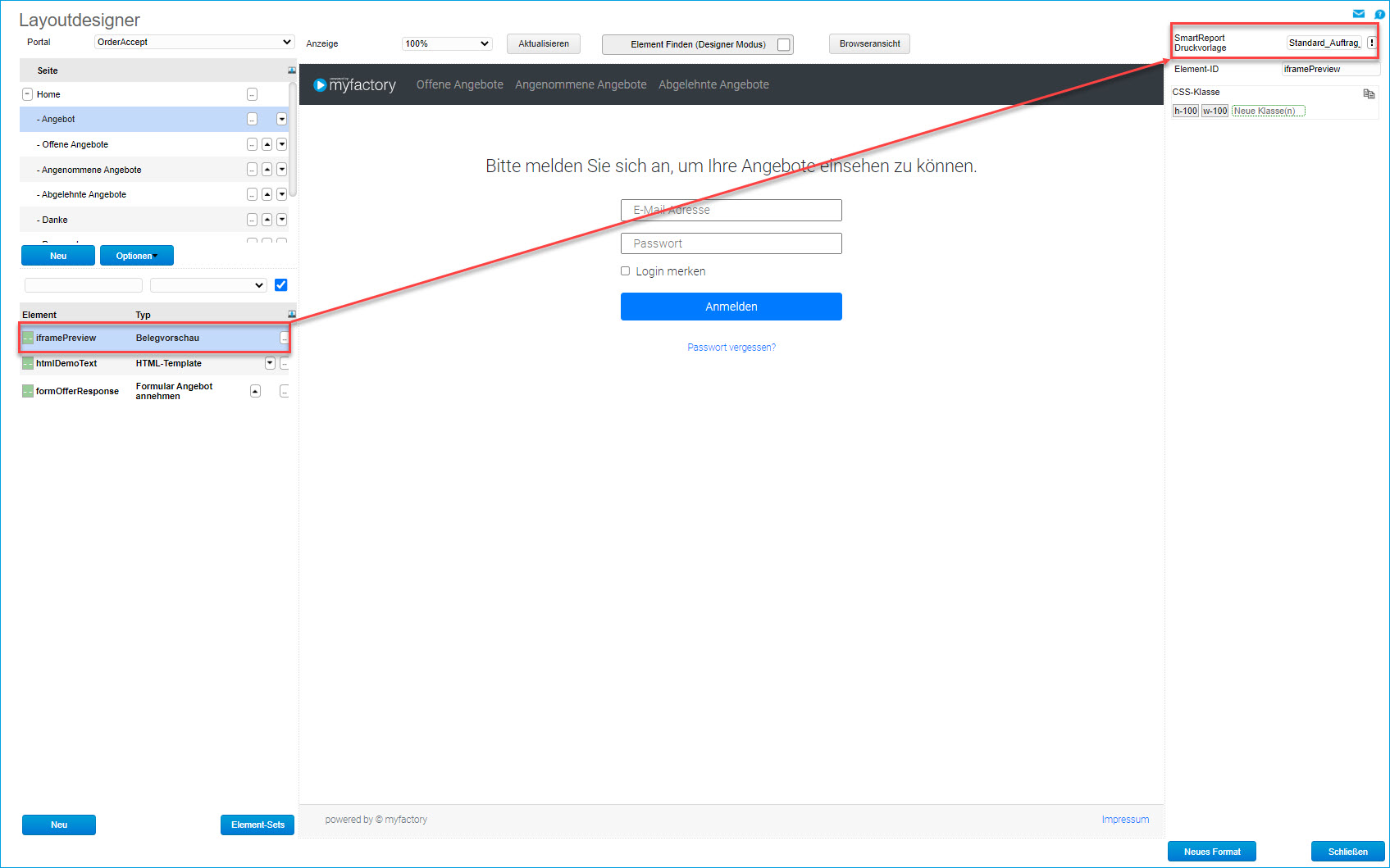The height and width of the screenshot is (868, 1390).
Task: Toggle Element Finden Designer Modus checkbox
Action: click(784, 44)
